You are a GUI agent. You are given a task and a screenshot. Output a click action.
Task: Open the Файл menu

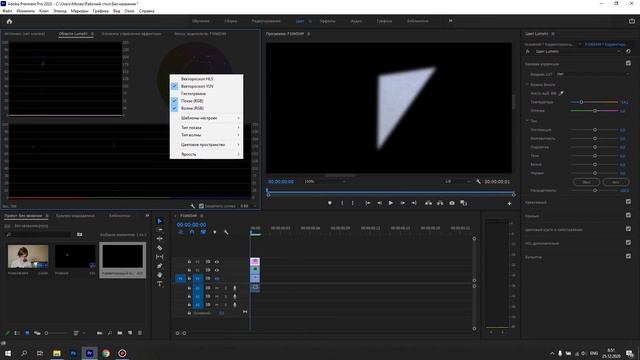pos(7,11)
